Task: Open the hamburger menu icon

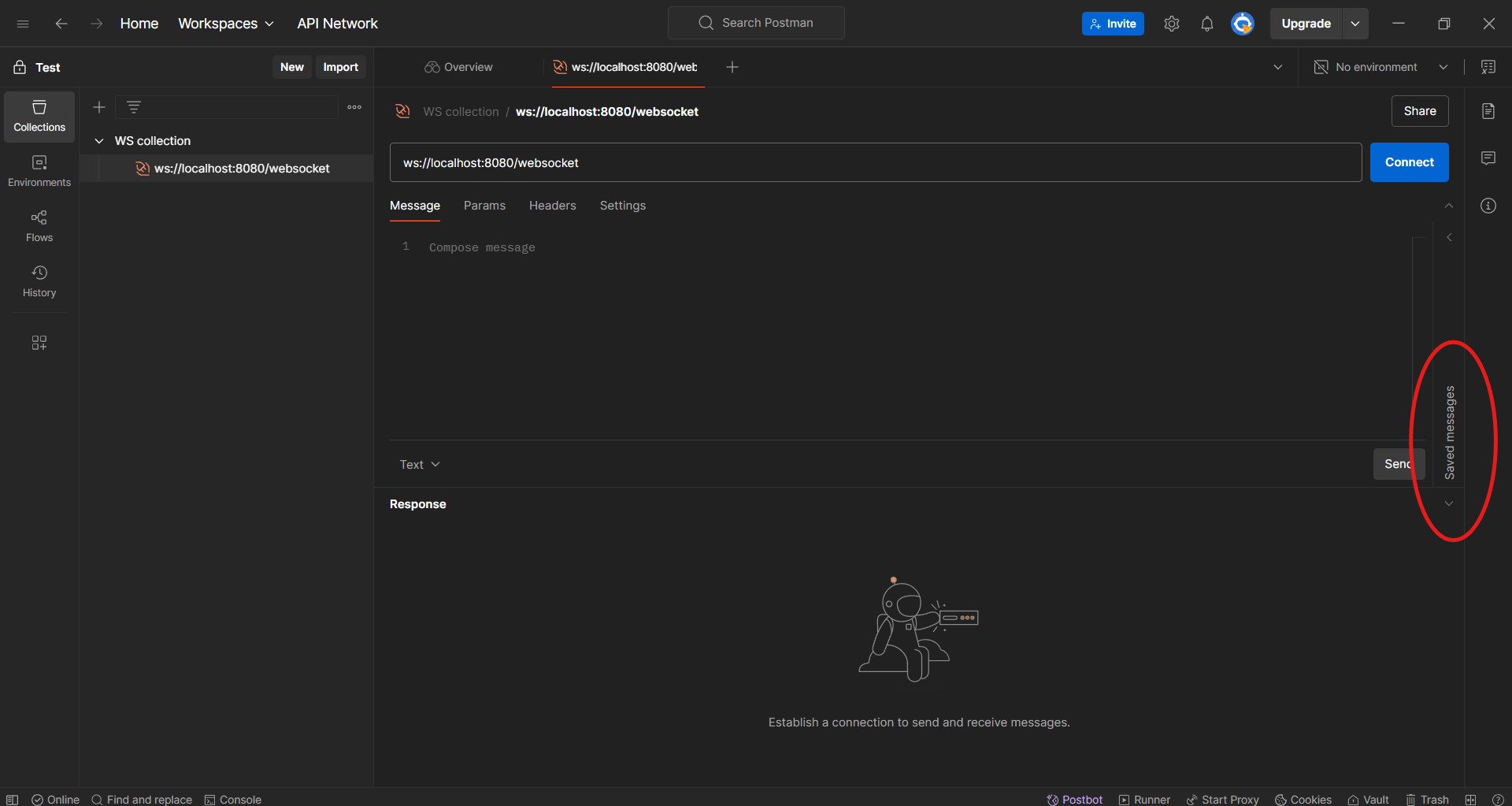Action: click(x=23, y=24)
